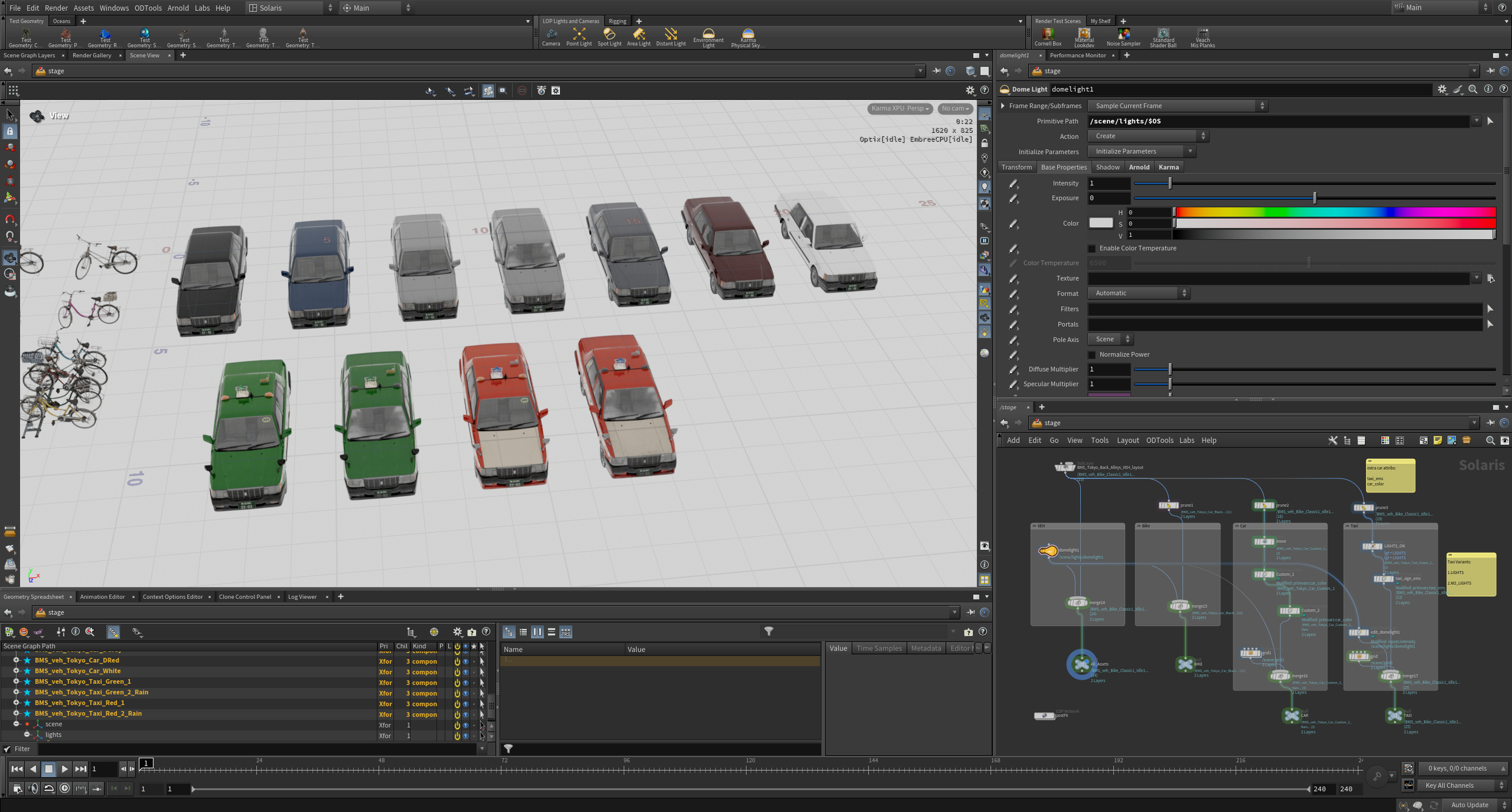
Task: Add a Distant Light from the shelf
Action: pos(671,37)
